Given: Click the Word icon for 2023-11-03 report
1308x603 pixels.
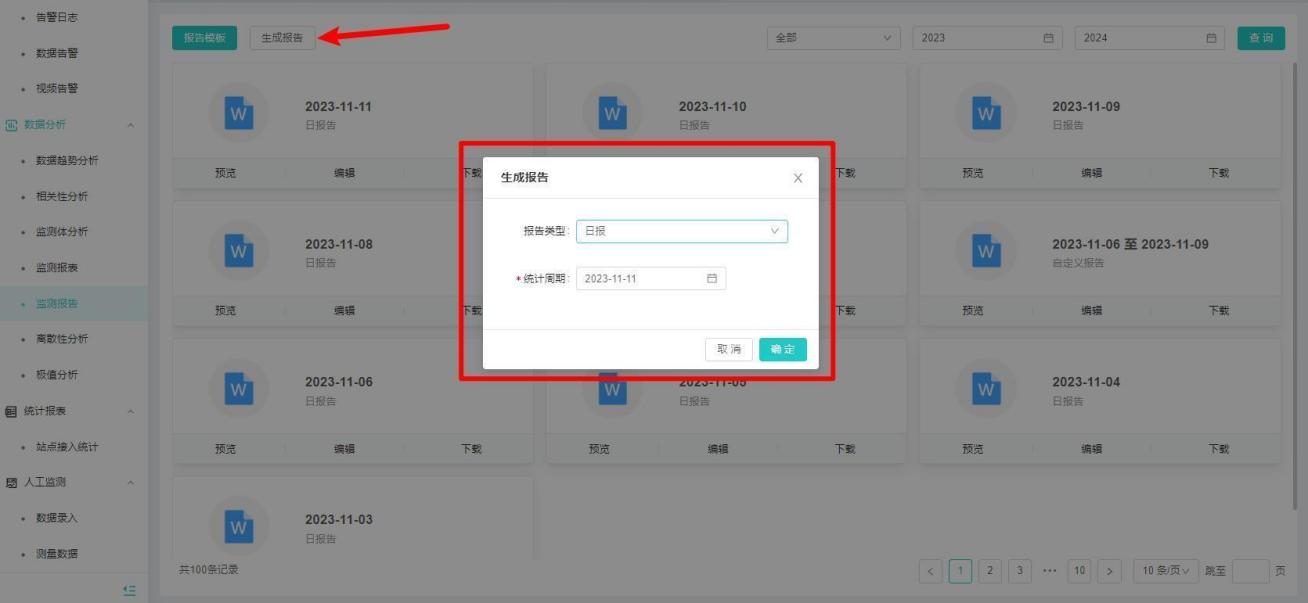Looking at the screenshot, I should [238, 526].
